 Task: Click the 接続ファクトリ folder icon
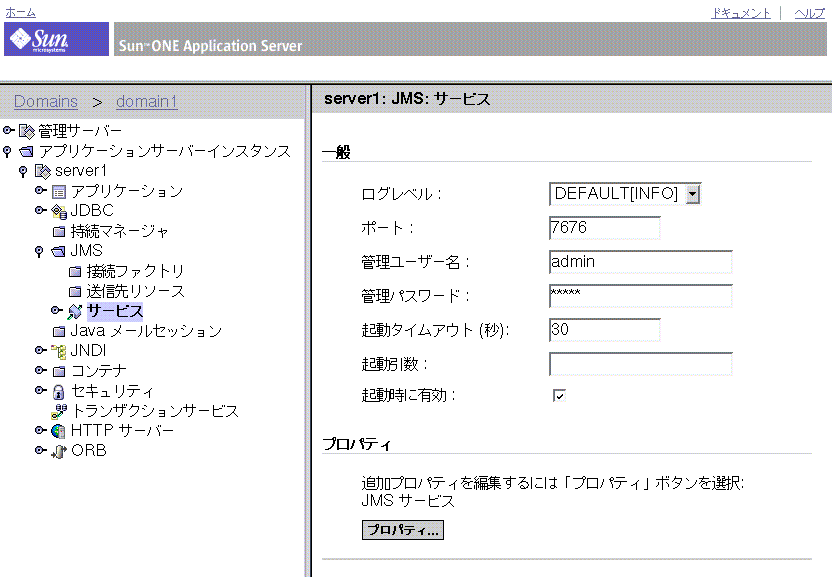click(75, 272)
